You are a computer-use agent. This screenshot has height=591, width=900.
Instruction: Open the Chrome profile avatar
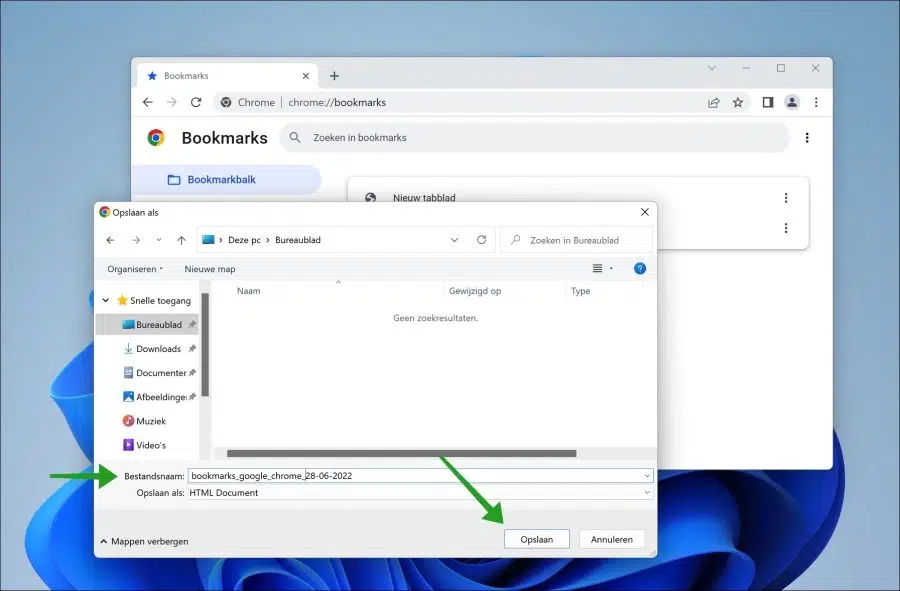[x=792, y=102]
